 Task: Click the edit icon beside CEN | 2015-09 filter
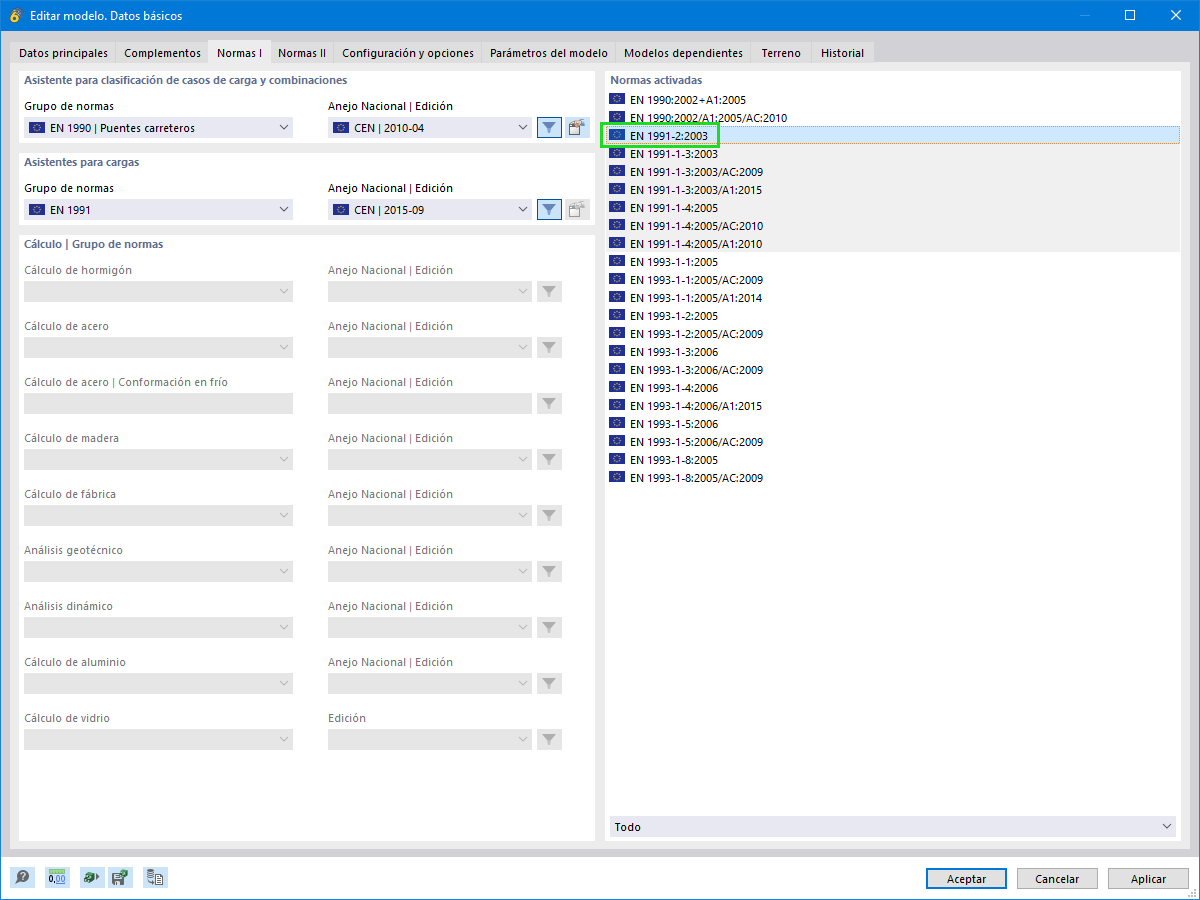point(577,209)
